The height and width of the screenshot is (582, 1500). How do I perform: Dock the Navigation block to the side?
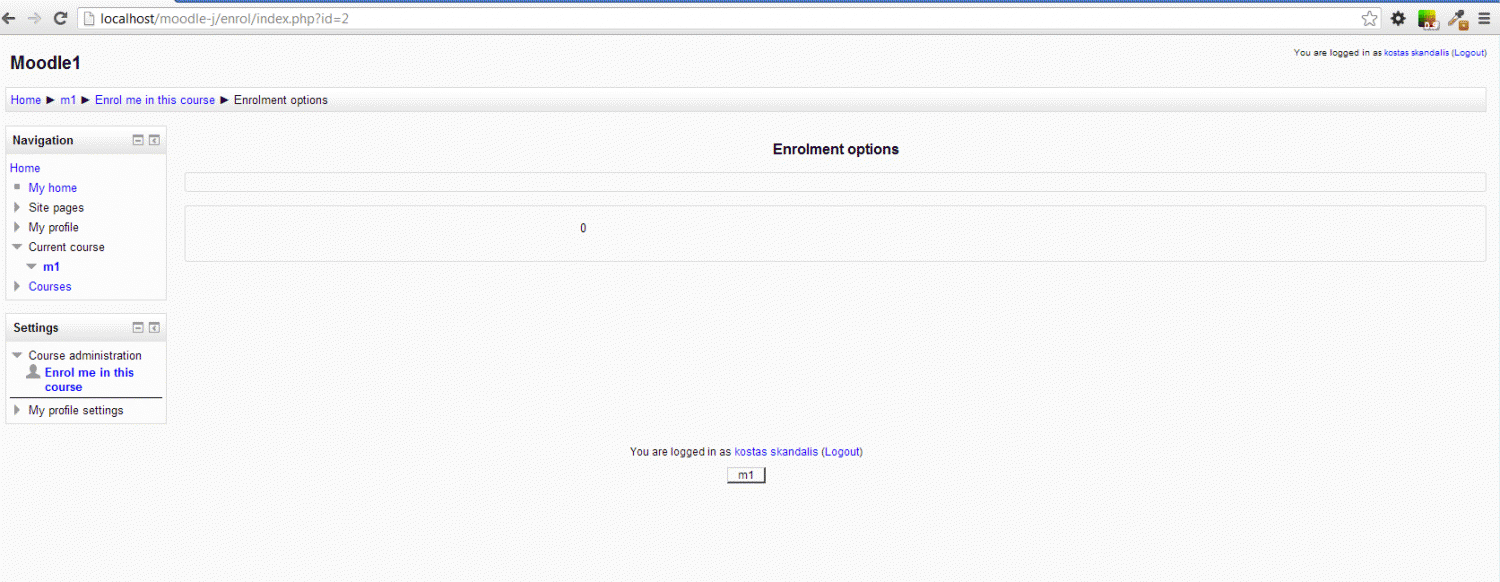click(x=155, y=141)
